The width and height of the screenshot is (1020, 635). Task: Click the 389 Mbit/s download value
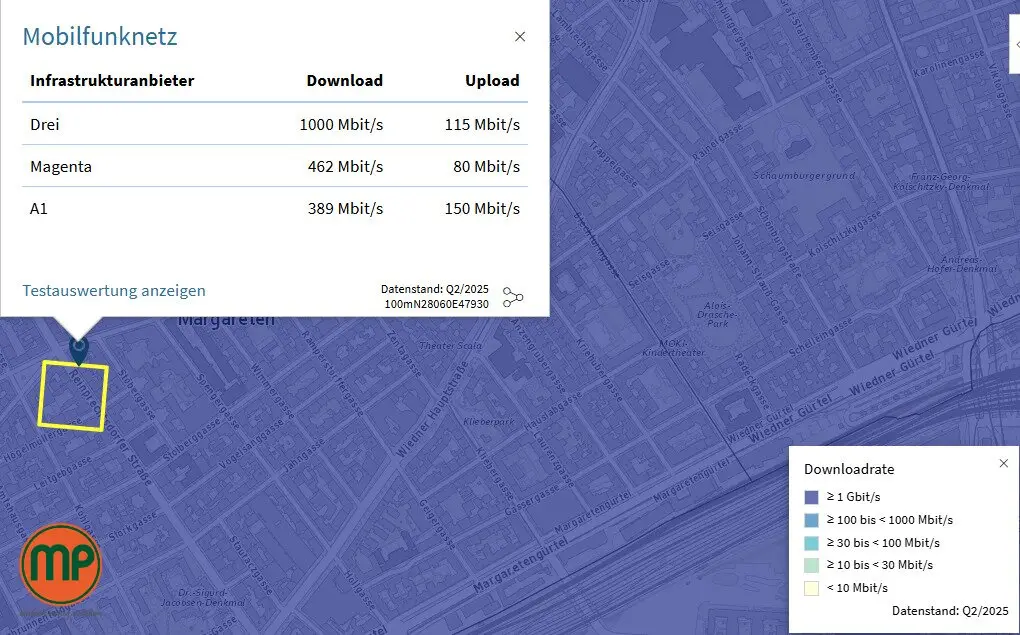click(x=345, y=209)
